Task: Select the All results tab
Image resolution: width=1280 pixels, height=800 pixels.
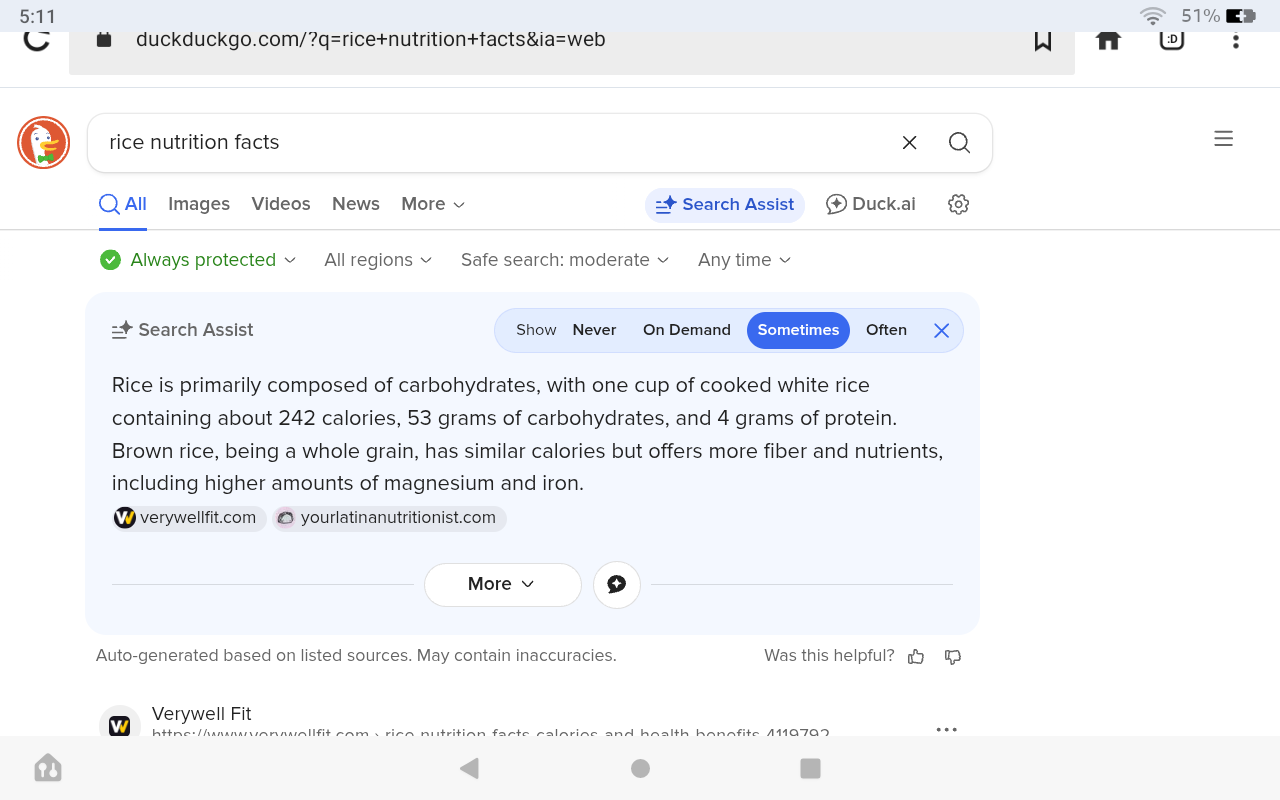Action: [x=123, y=204]
